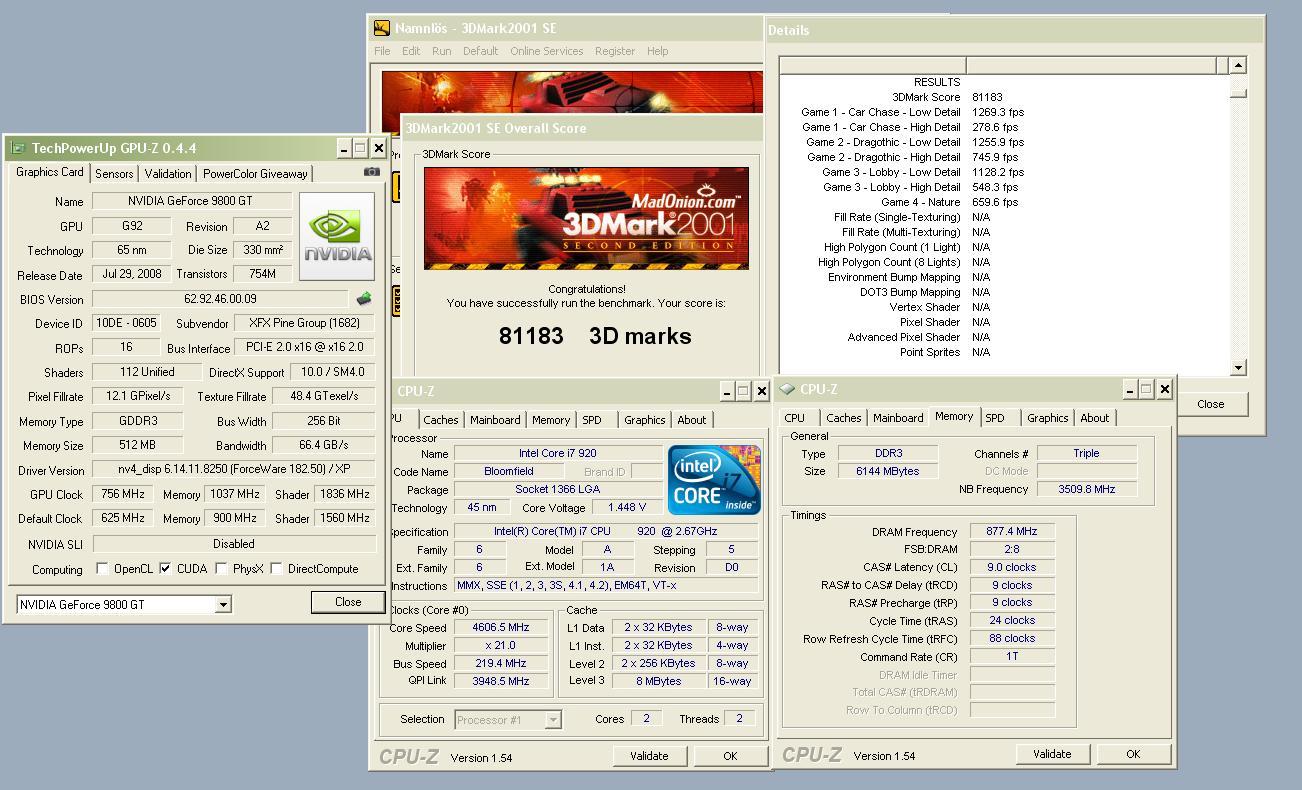This screenshot has width=1302, height=790.
Task: Click the CPU-Z memory window title icon
Action: point(787,389)
